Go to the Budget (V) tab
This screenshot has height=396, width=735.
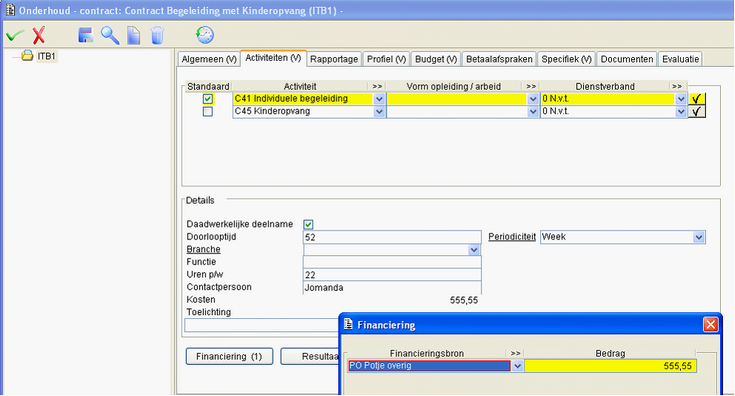436,59
